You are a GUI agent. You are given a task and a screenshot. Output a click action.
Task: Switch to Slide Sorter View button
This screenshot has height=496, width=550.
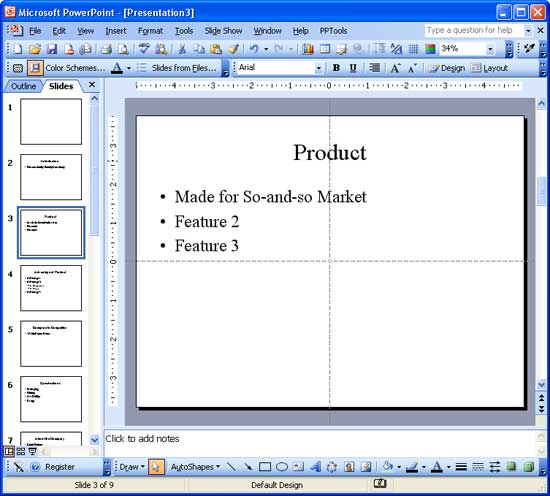(x=21, y=451)
